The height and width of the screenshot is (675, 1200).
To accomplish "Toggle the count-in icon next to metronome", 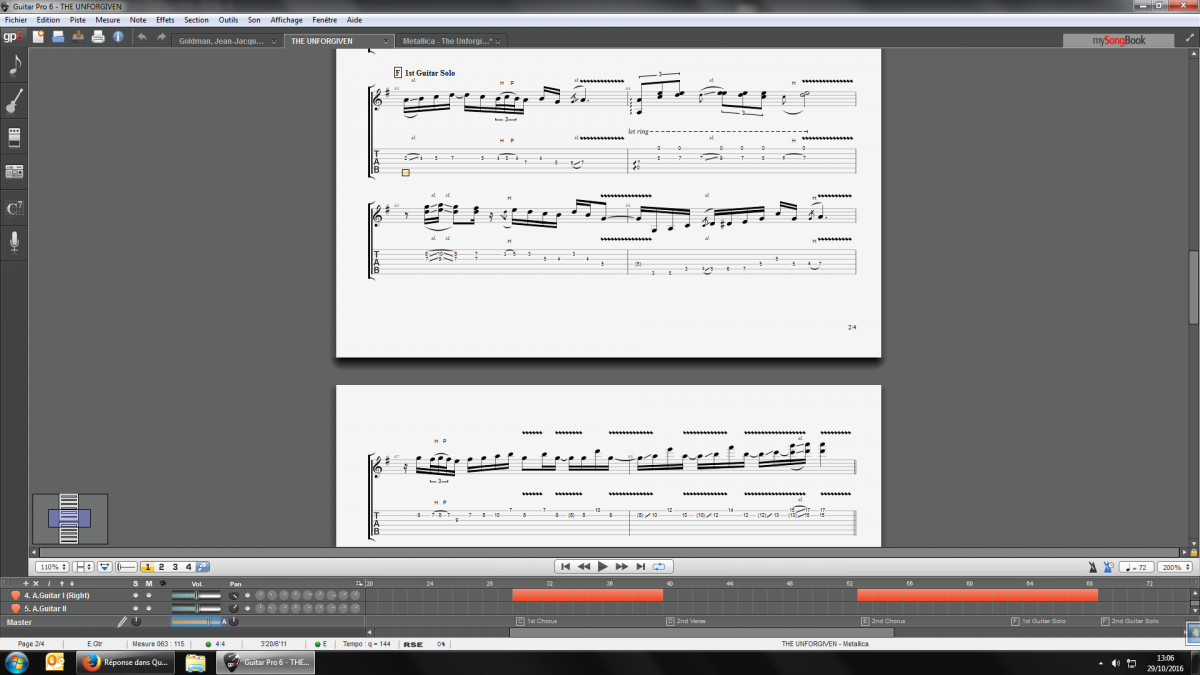I will (x=1110, y=567).
